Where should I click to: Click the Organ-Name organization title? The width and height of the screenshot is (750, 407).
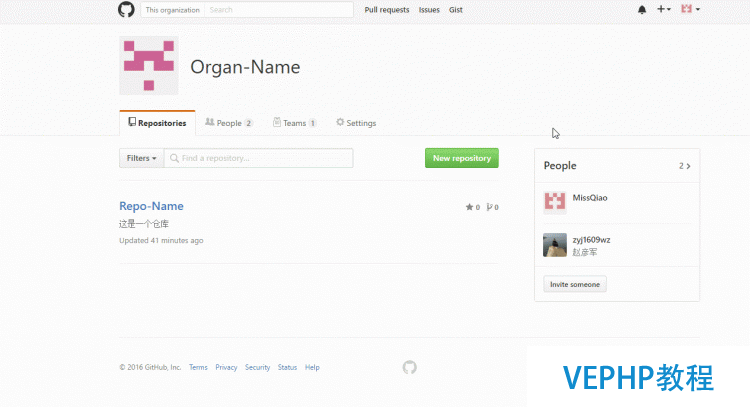click(245, 67)
